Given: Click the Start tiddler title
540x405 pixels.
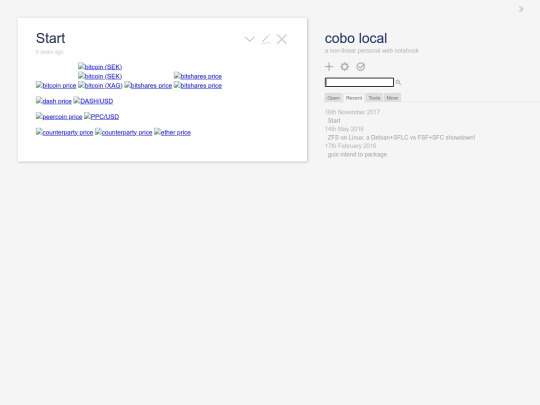Looking at the screenshot, I should pos(50,38).
